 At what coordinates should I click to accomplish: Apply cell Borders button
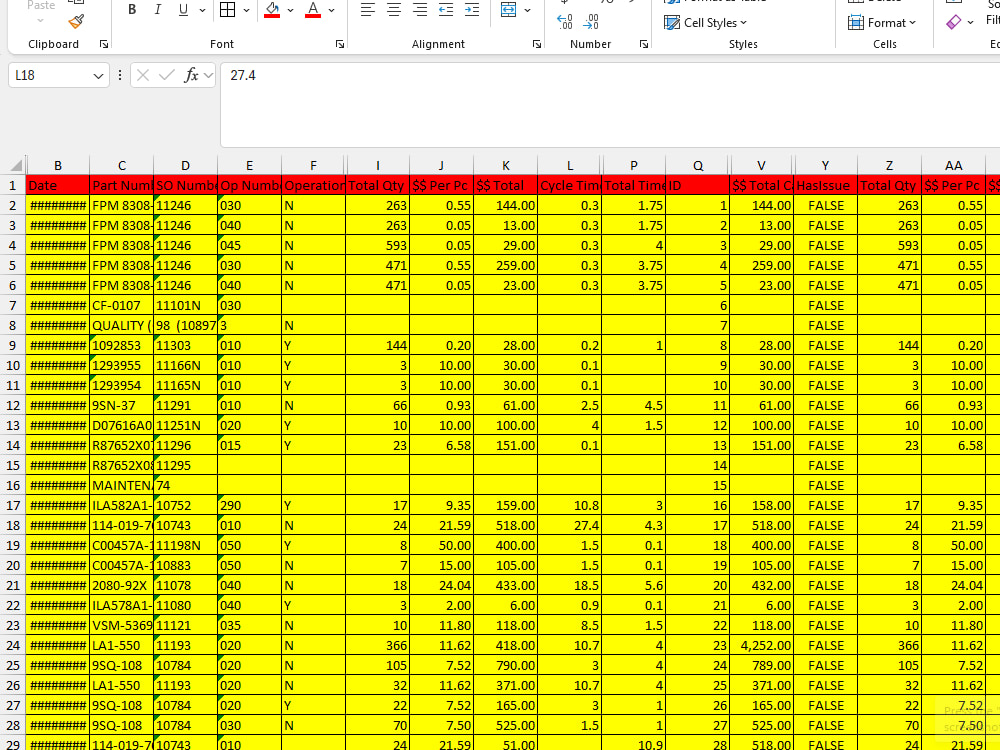click(228, 10)
